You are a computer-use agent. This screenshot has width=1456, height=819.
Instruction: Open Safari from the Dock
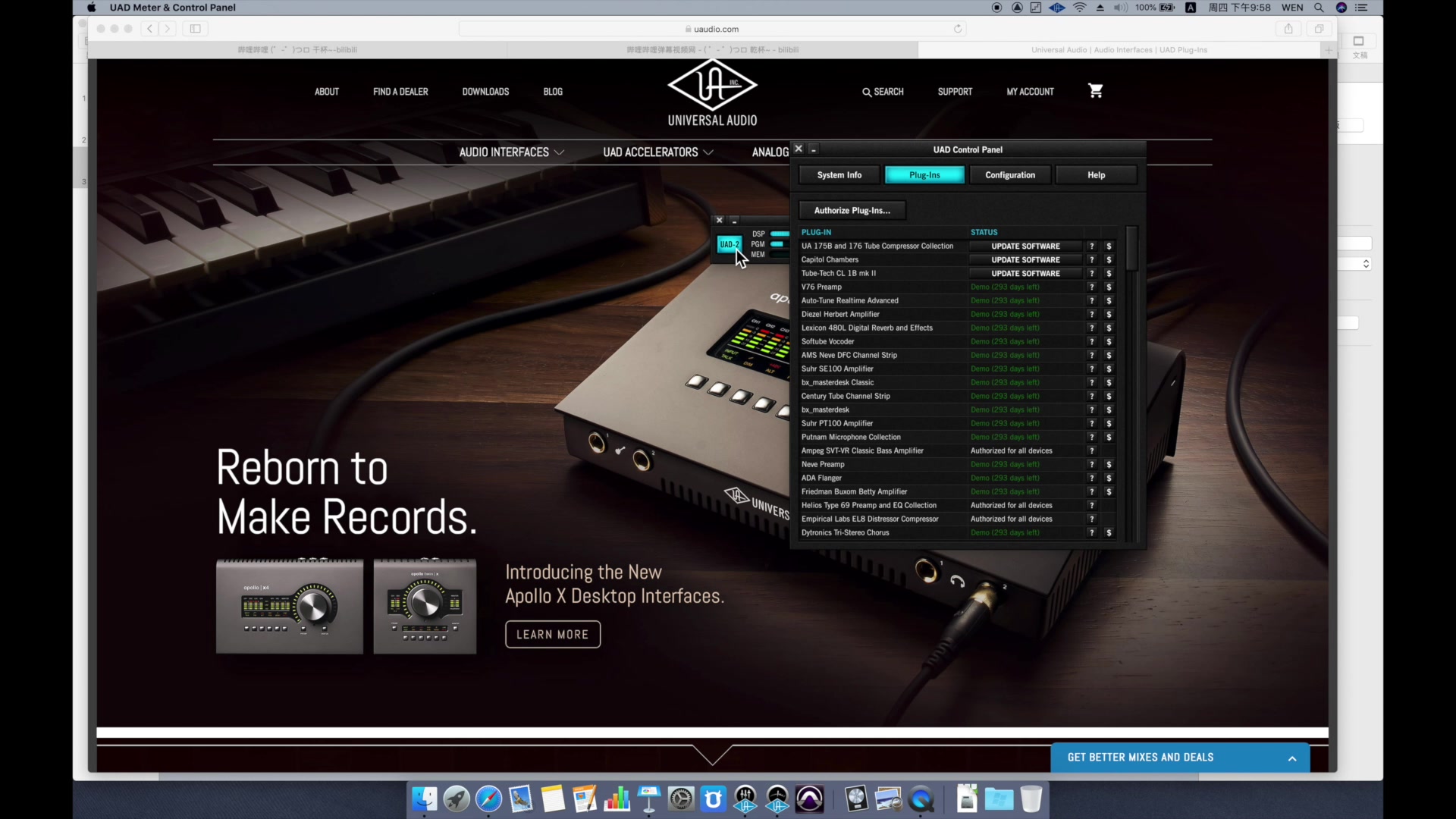[x=488, y=799]
